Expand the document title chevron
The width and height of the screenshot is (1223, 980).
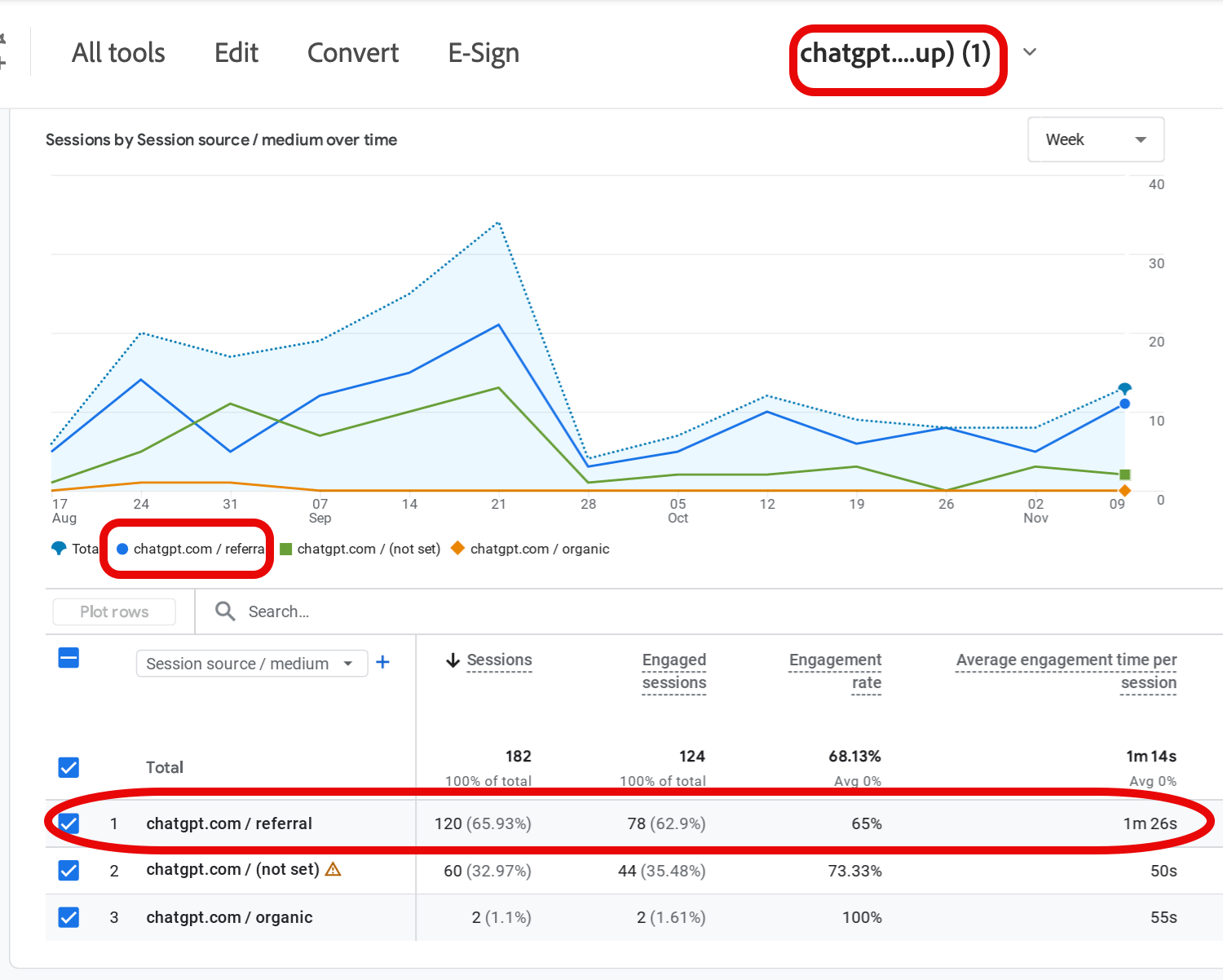pos(1030,52)
